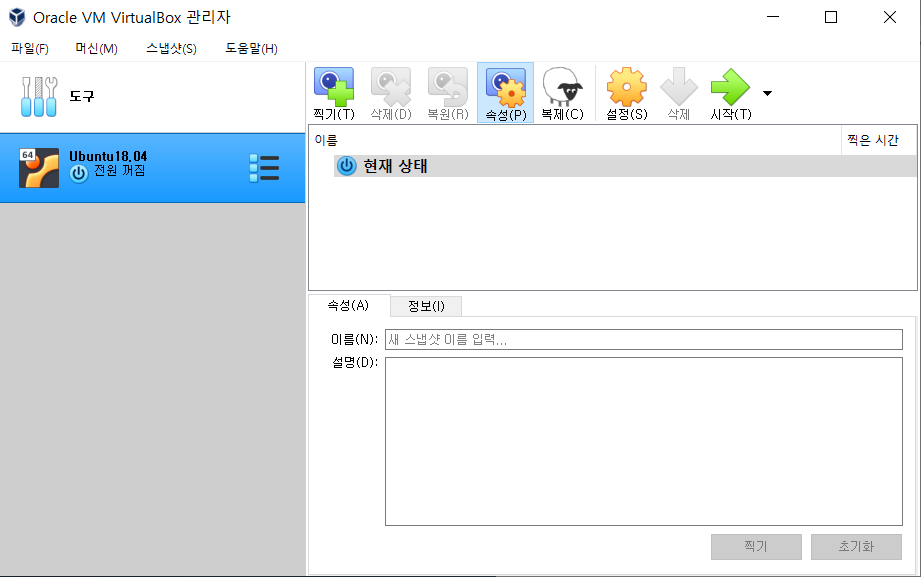Open the Help (도움말) menu
Image resolution: width=921 pixels, height=577 pixels.
point(251,49)
